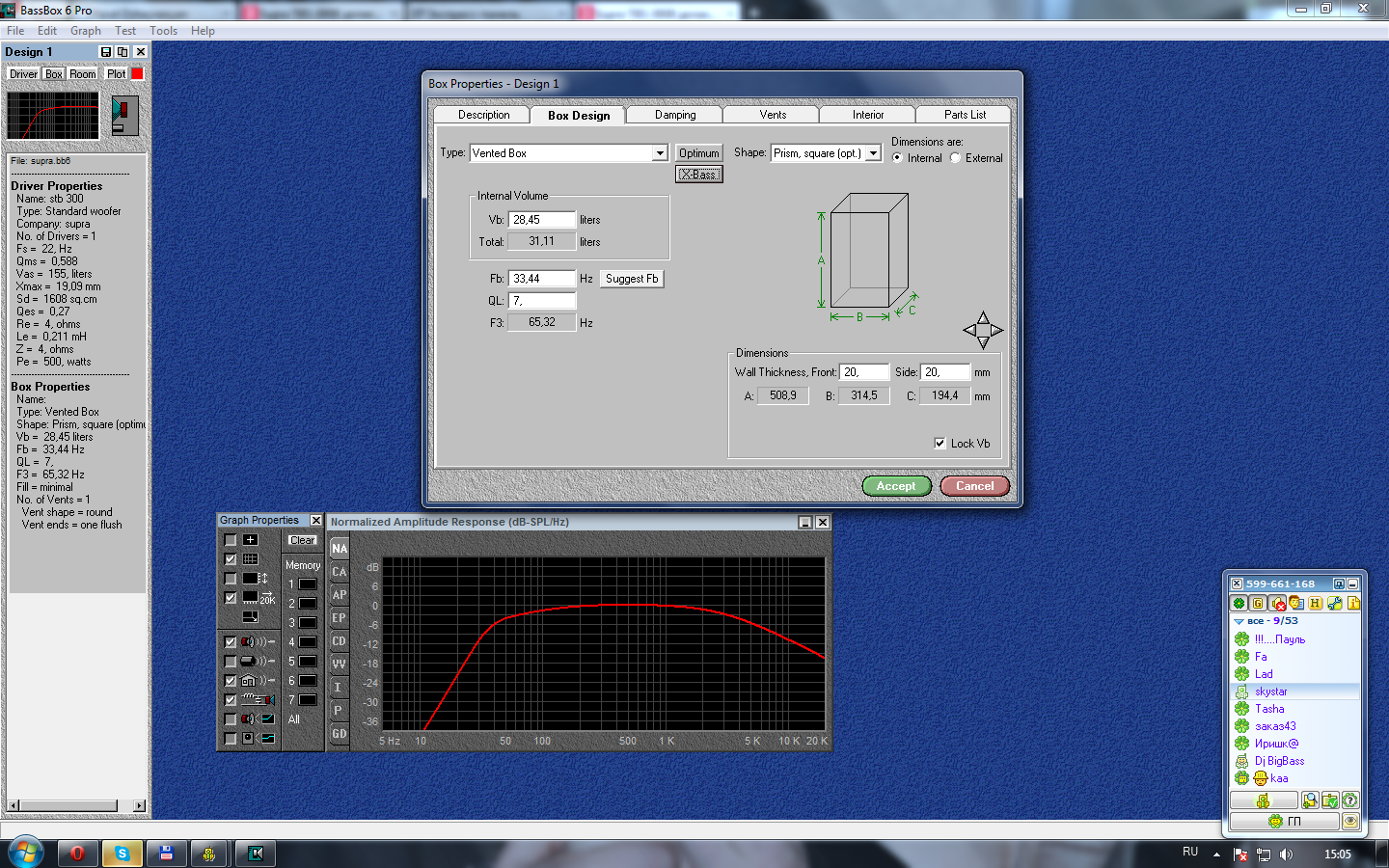This screenshot has width=1389, height=868.
Task: Open the Tools menu
Action: pyautogui.click(x=163, y=31)
